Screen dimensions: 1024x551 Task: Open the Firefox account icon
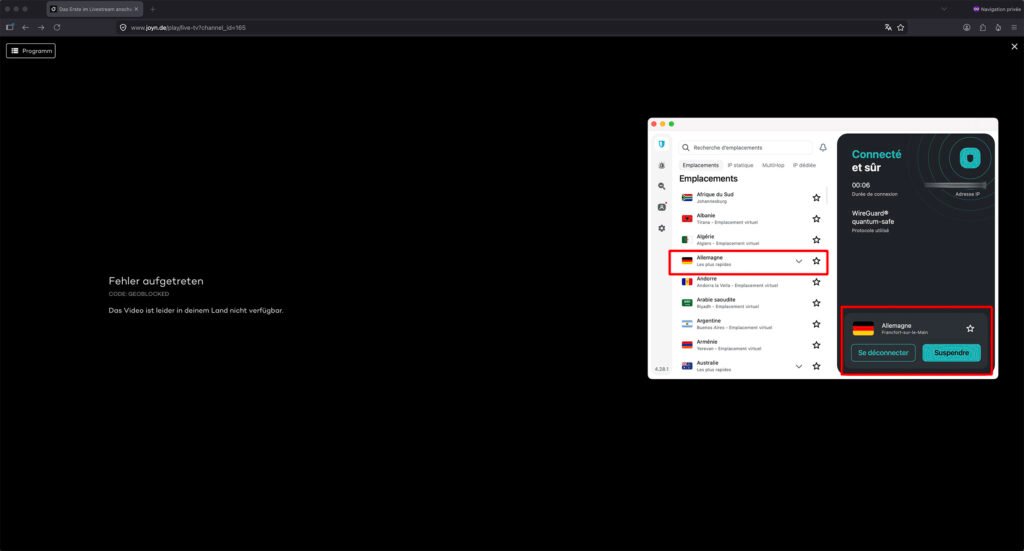pyautogui.click(x=967, y=27)
